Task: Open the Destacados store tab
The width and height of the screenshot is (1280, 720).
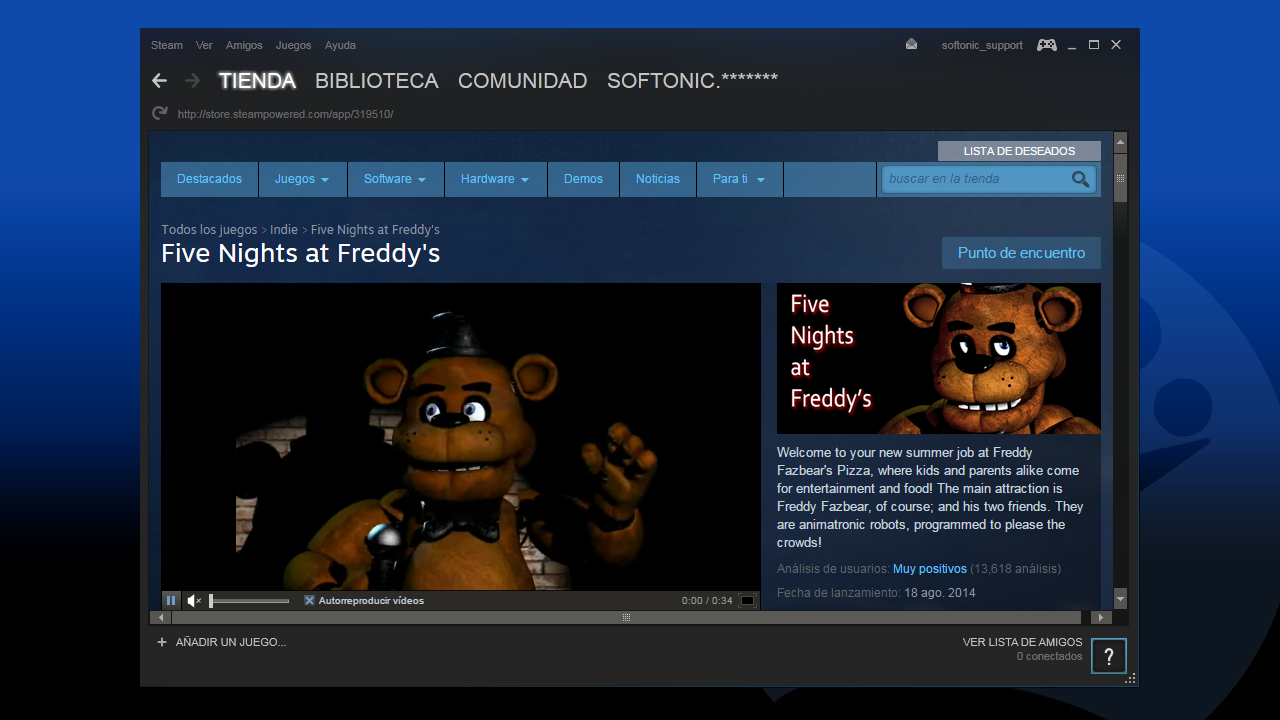Action: [x=209, y=179]
